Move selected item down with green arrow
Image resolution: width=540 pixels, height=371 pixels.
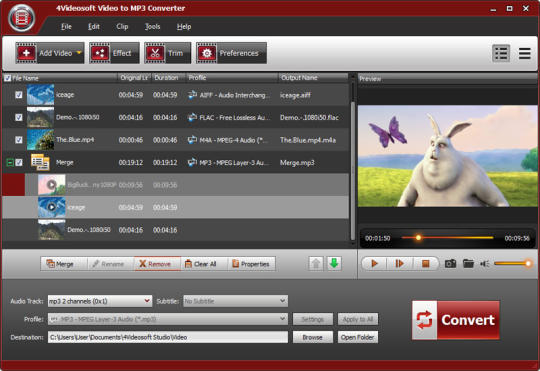tap(334, 264)
